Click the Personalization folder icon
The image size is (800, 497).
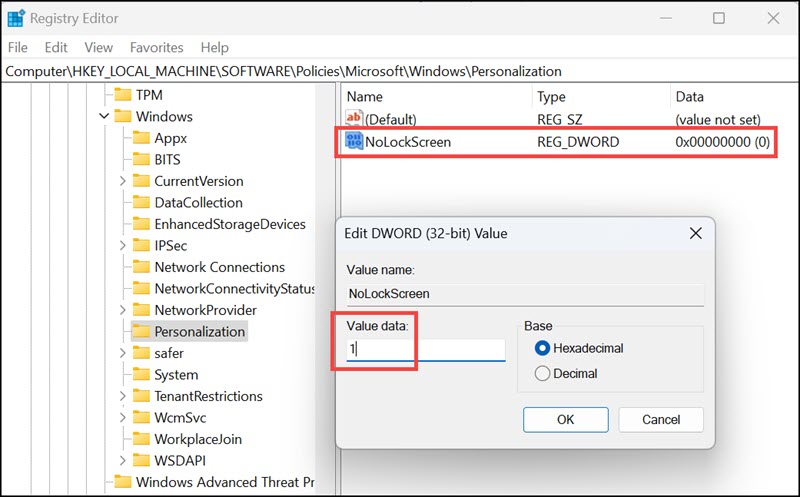141,332
